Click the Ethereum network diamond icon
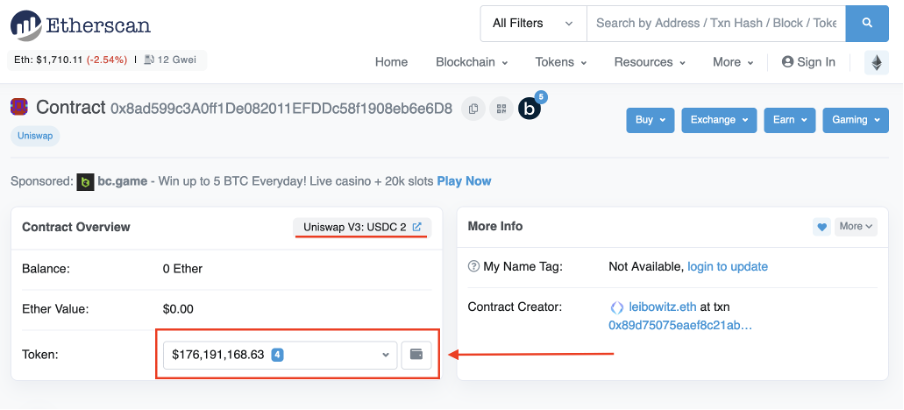This screenshot has width=904, height=410. (876, 62)
